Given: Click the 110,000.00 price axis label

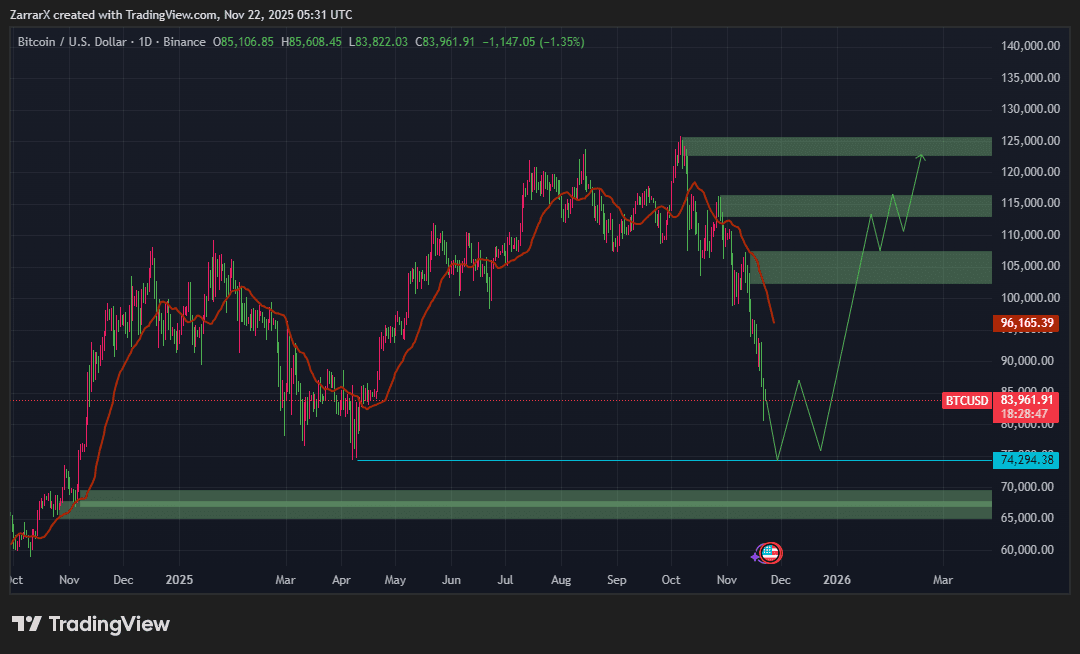Looking at the screenshot, I should coord(1030,235).
